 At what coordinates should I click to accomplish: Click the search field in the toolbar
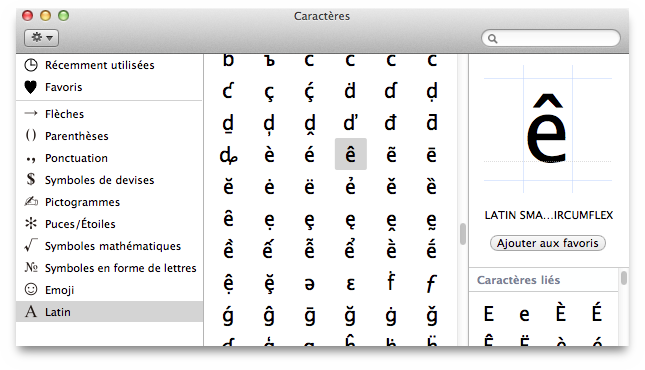(551, 38)
